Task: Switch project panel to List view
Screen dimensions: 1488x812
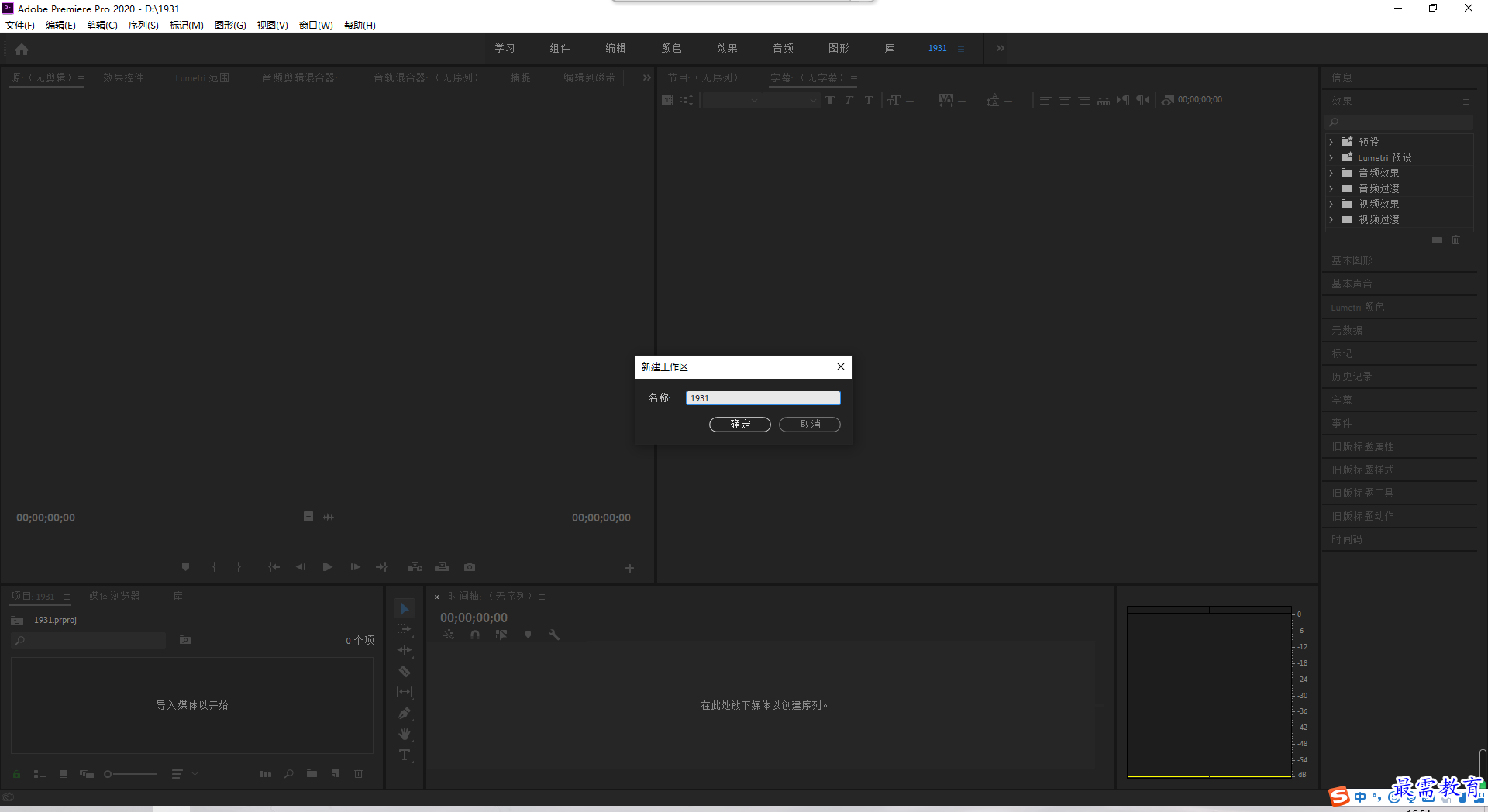Action: coord(40,774)
